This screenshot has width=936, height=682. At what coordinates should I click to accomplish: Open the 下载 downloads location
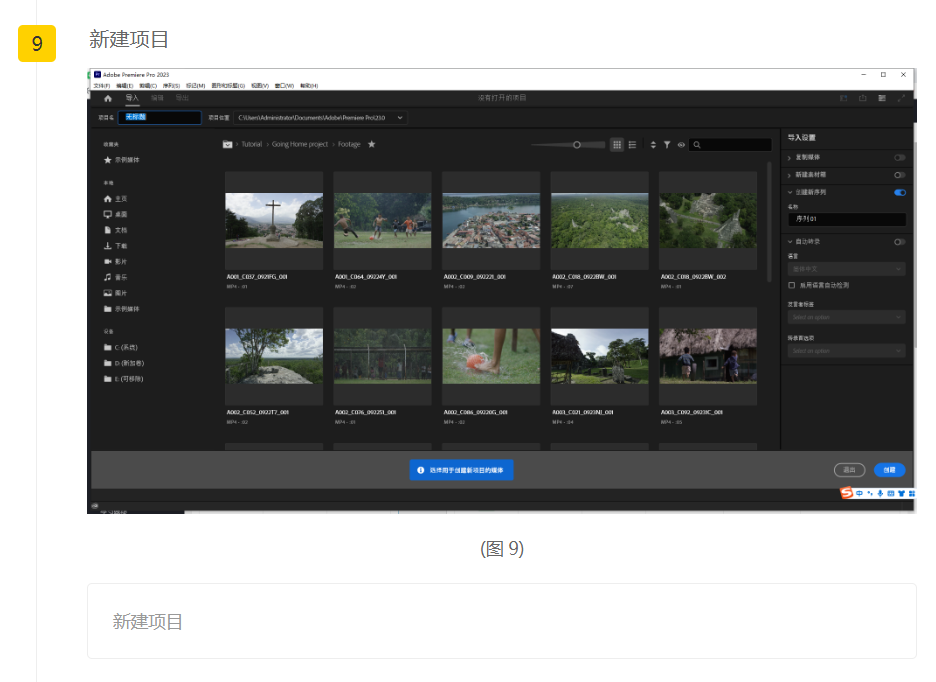[116, 246]
